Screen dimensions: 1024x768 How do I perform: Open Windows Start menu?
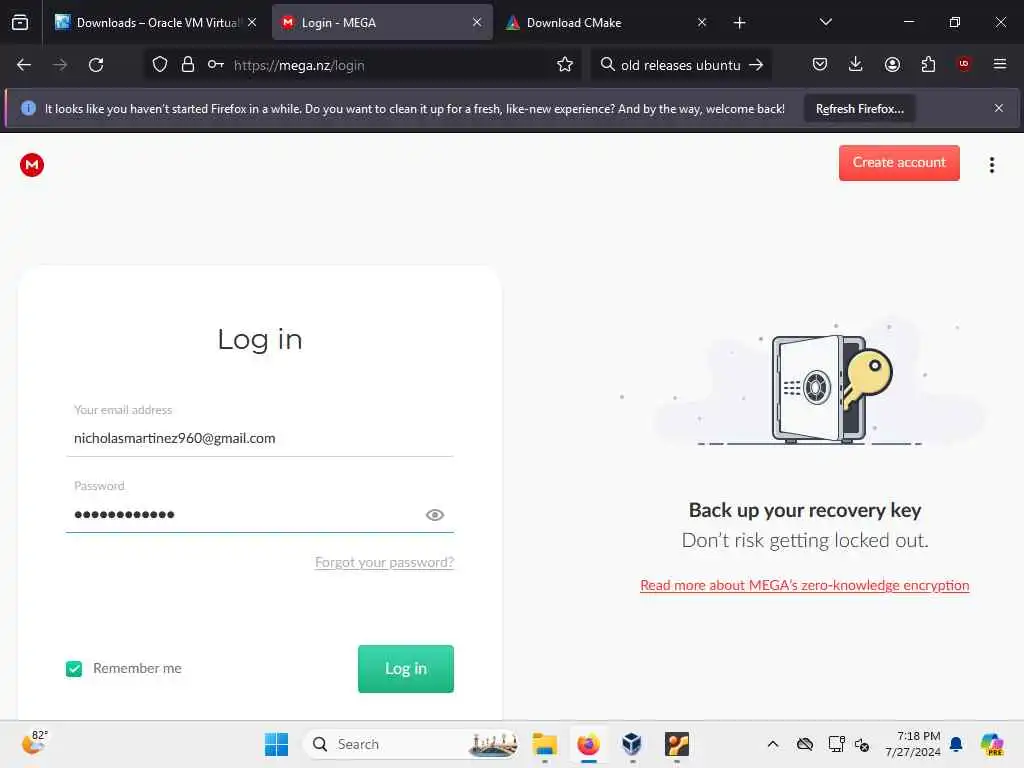(x=276, y=744)
